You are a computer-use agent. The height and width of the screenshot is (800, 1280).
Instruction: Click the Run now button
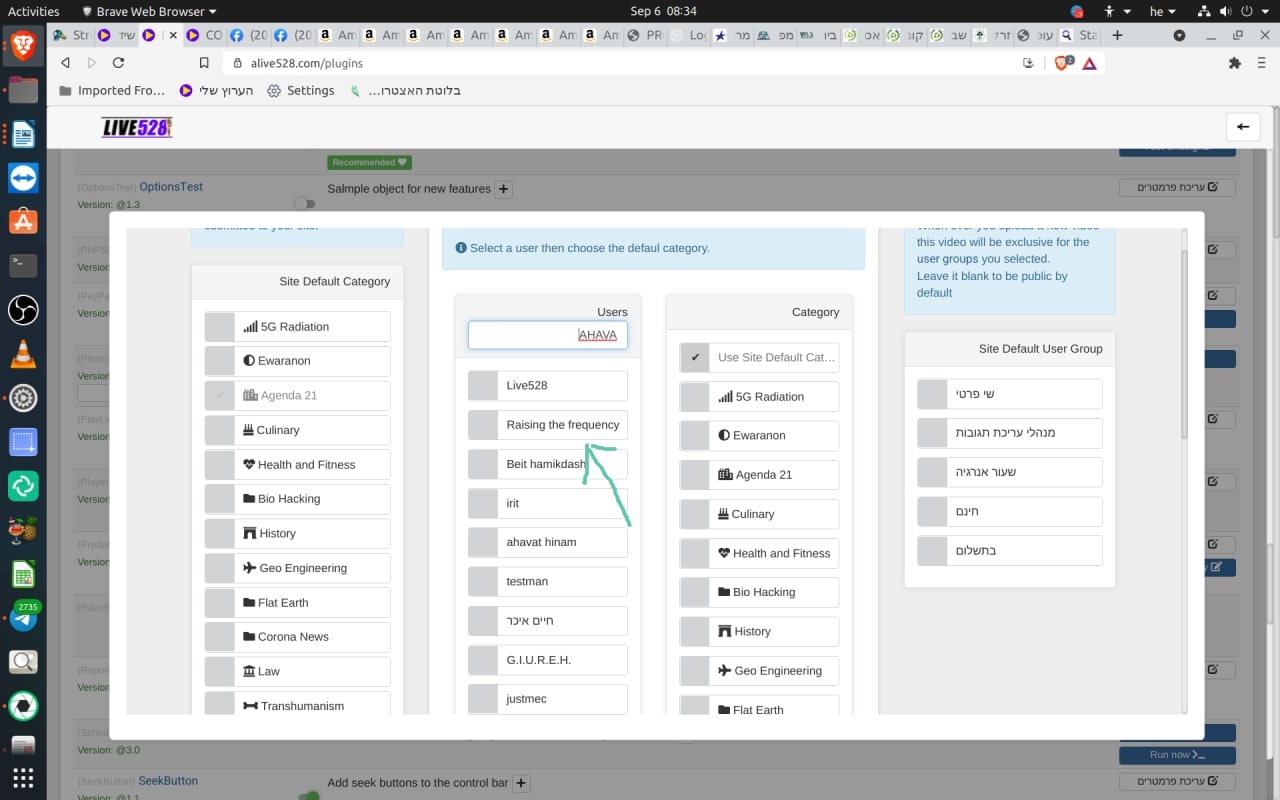[1177, 755]
